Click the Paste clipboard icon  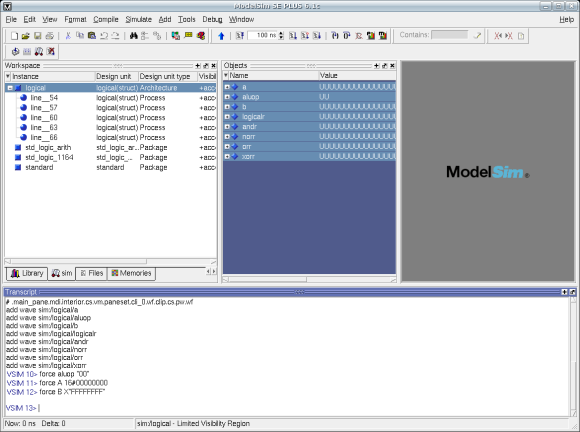[92, 36]
